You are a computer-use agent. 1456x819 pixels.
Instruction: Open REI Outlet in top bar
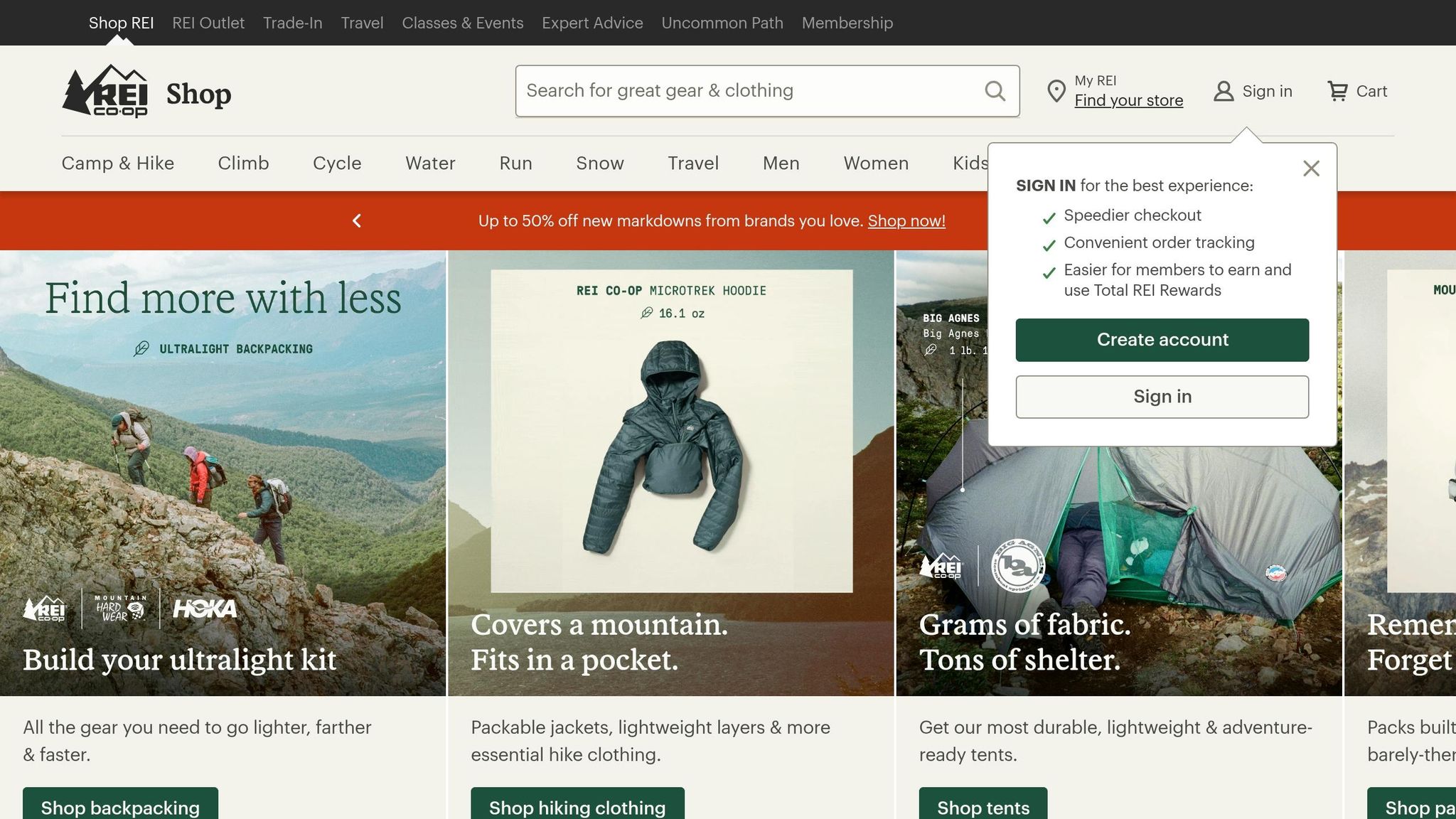208,23
